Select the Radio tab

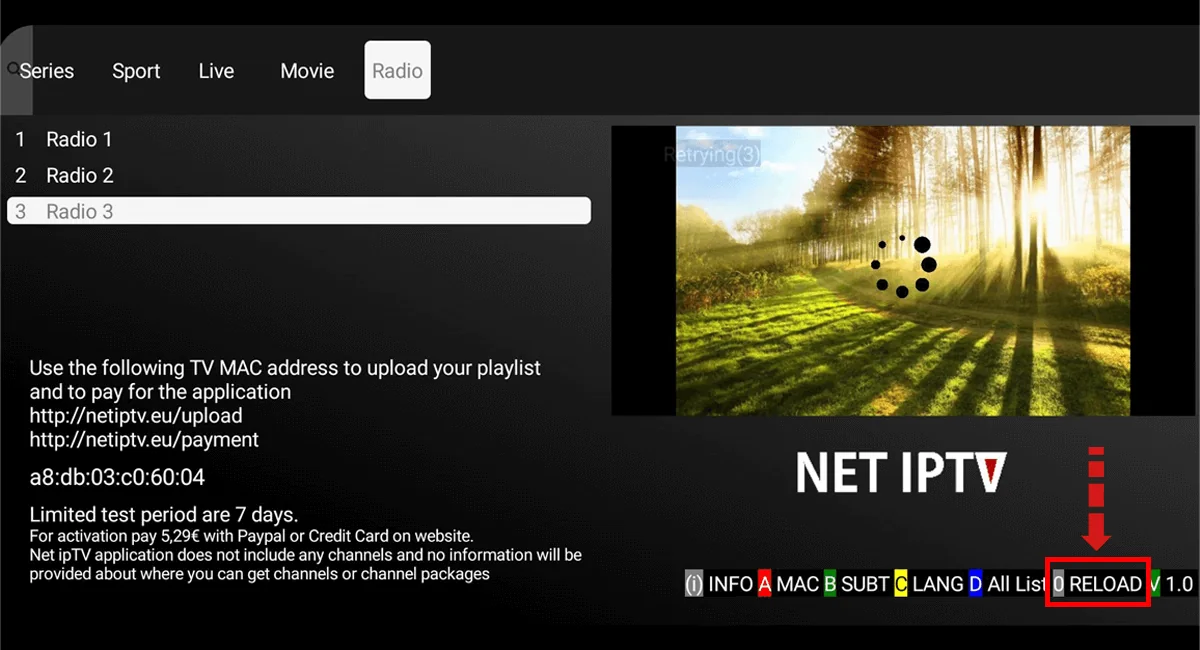[397, 70]
